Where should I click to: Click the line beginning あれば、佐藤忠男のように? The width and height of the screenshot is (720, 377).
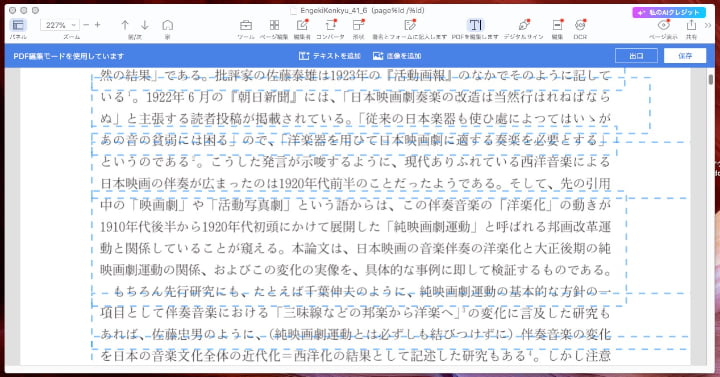point(355,334)
